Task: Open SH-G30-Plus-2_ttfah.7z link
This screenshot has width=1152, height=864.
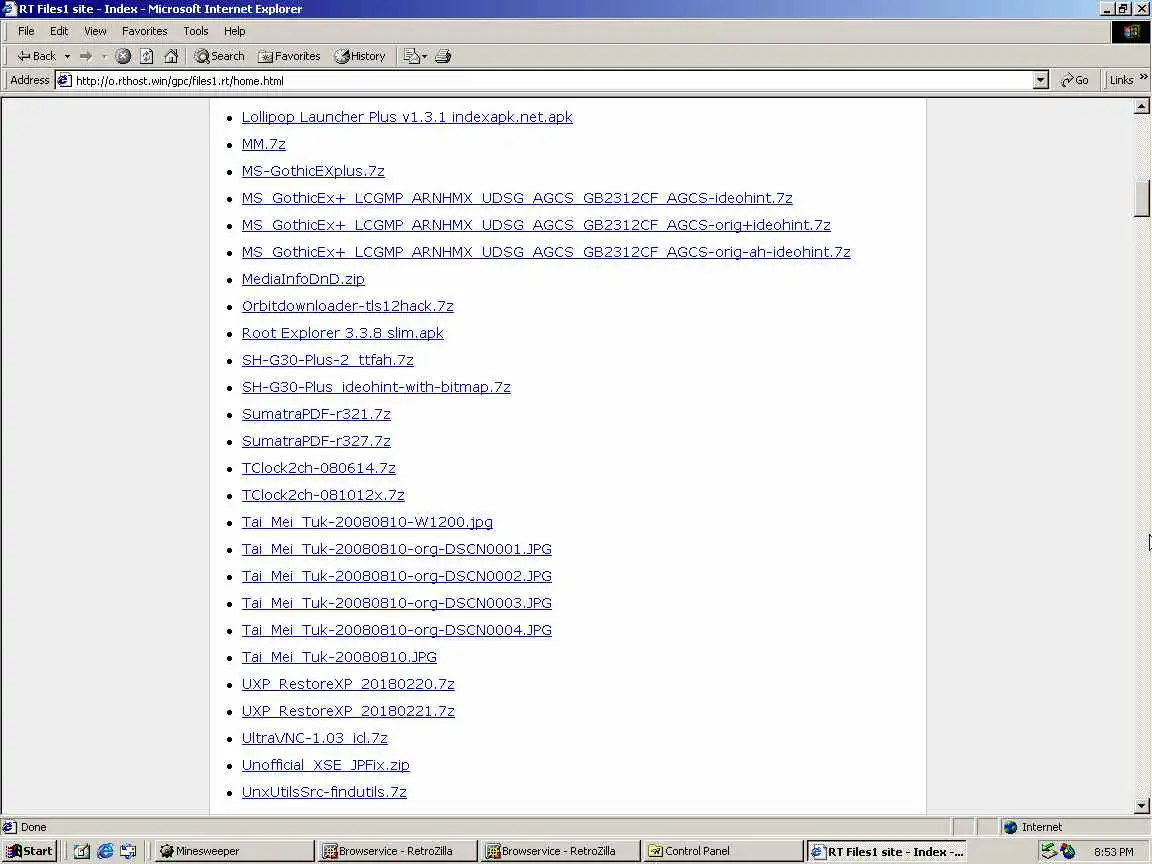Action: (x=328, y=360)
